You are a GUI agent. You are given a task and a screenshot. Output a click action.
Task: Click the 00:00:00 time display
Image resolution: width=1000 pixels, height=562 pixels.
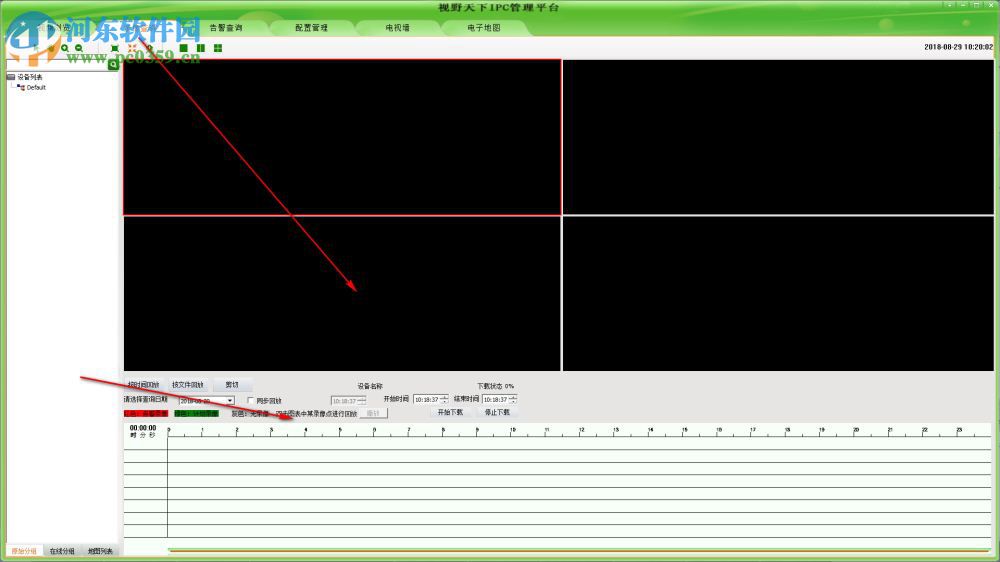(143, 428)
